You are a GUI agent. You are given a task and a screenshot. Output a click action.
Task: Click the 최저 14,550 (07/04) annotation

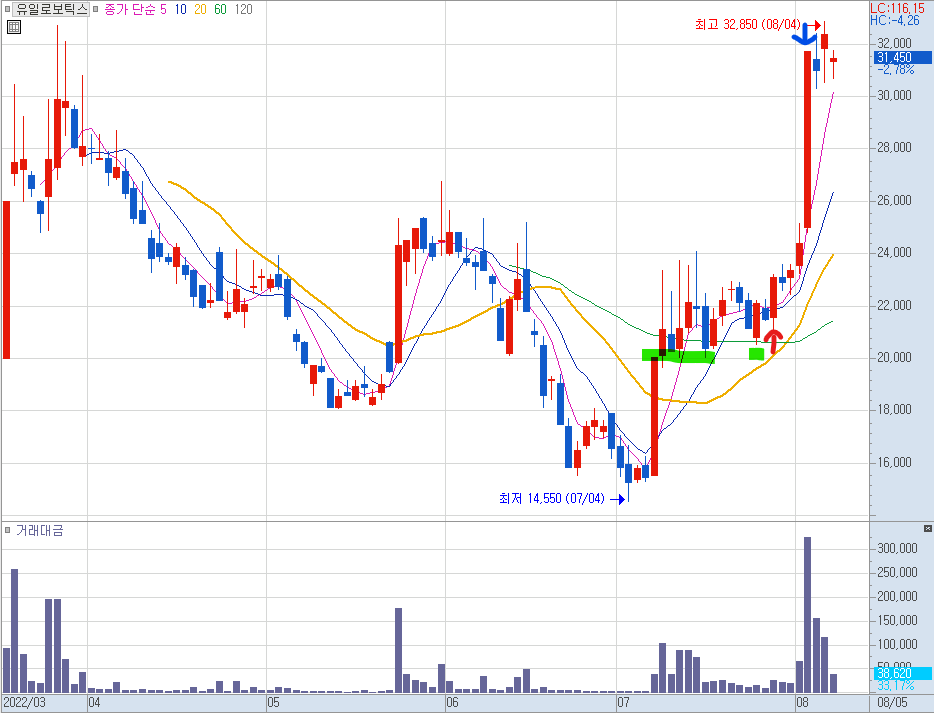click(552, 498)
